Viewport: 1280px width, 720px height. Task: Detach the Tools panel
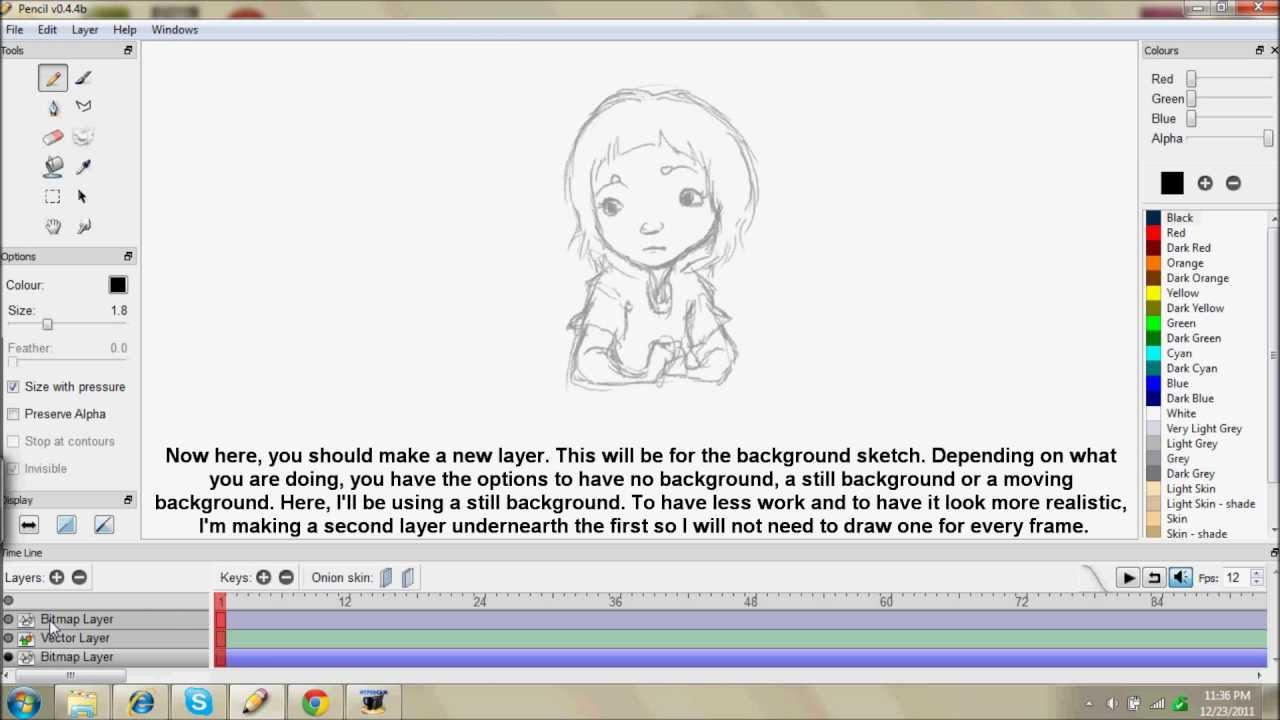click(128, 49)
